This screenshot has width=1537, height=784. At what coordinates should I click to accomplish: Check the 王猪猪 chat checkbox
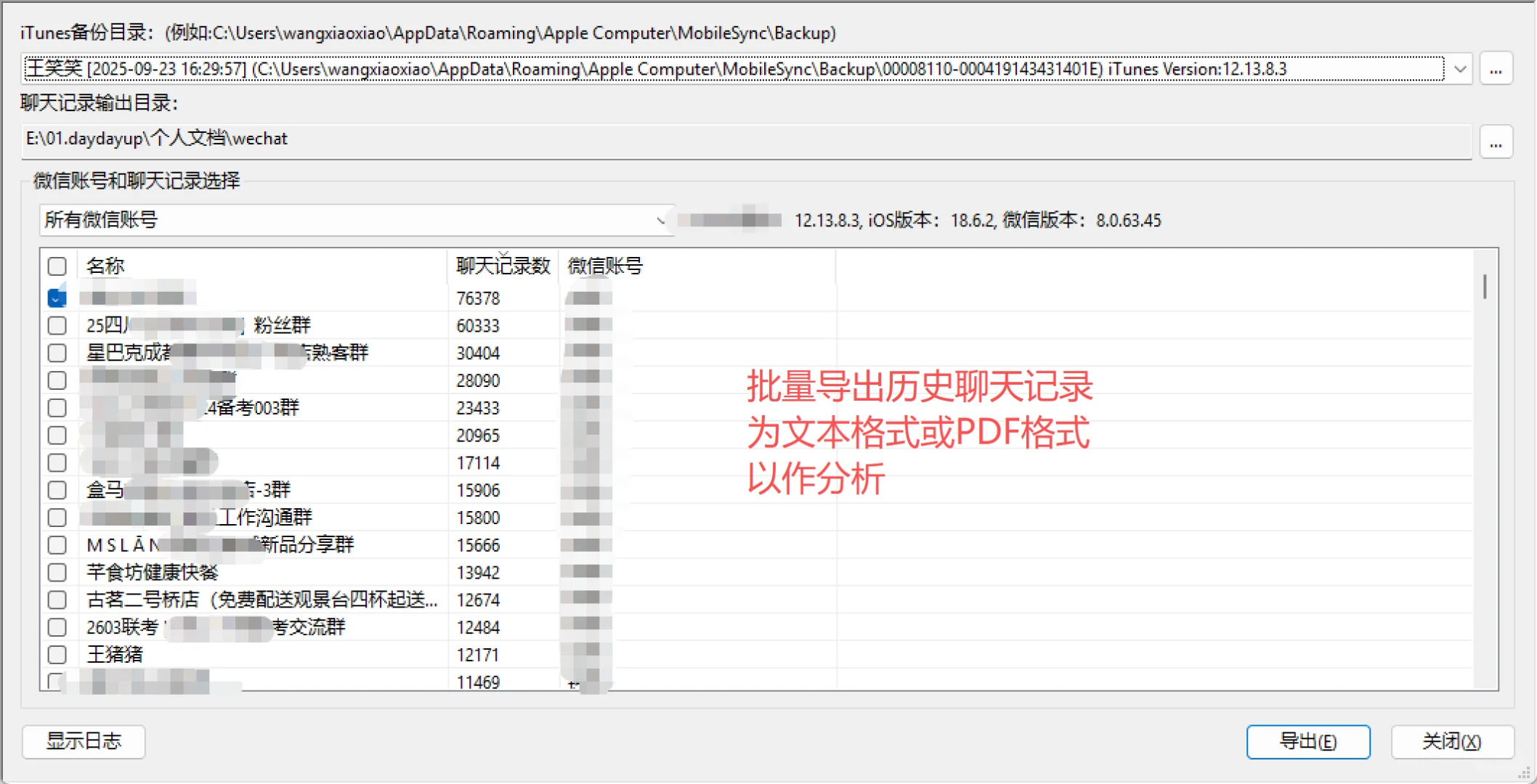coord(57,655)
